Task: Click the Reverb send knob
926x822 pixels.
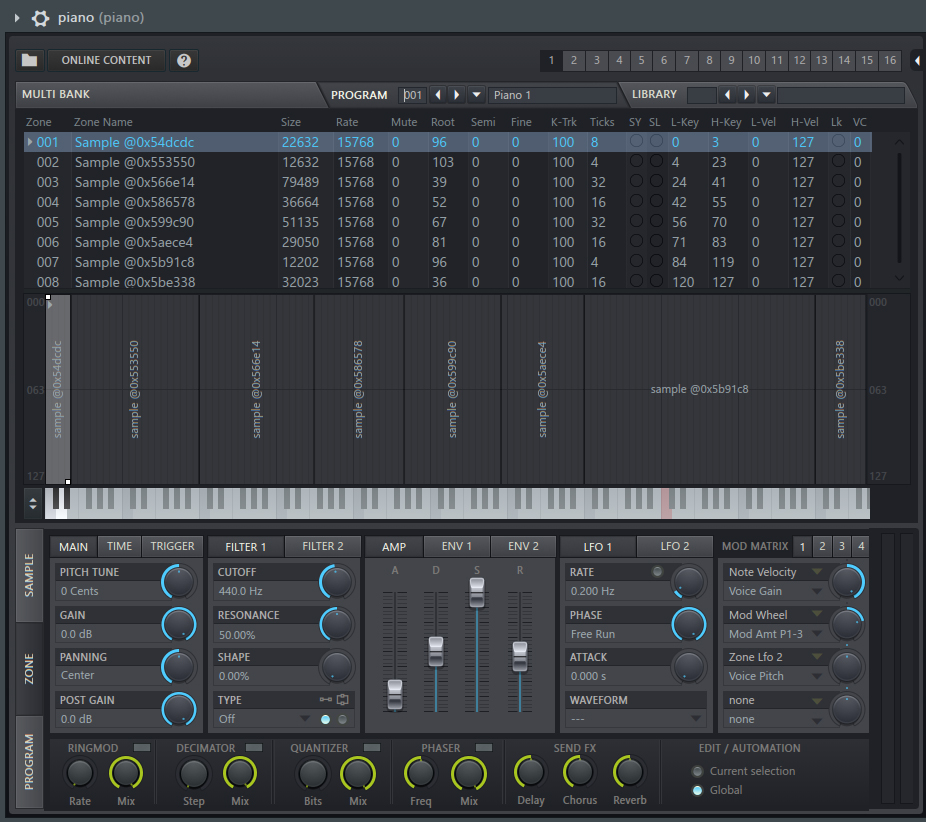Action: pyautogui.click(x=628, y=772)
